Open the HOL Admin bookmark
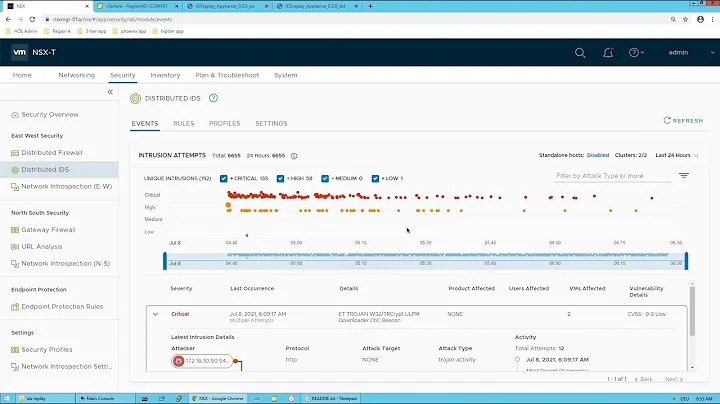The image size is (720, 404). [x=22, y=31]
